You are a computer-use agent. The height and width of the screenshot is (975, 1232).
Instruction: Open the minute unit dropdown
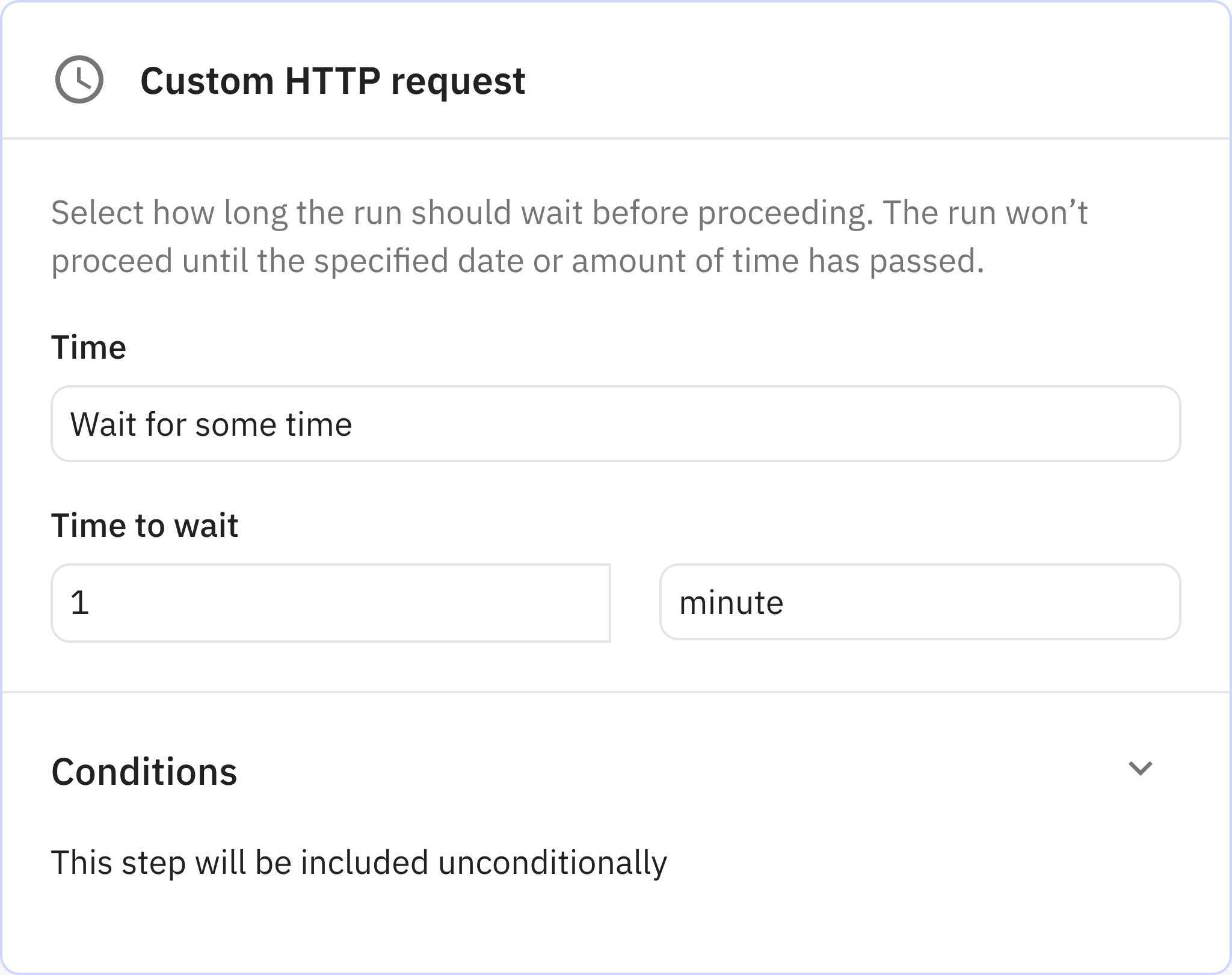point(920,602)
